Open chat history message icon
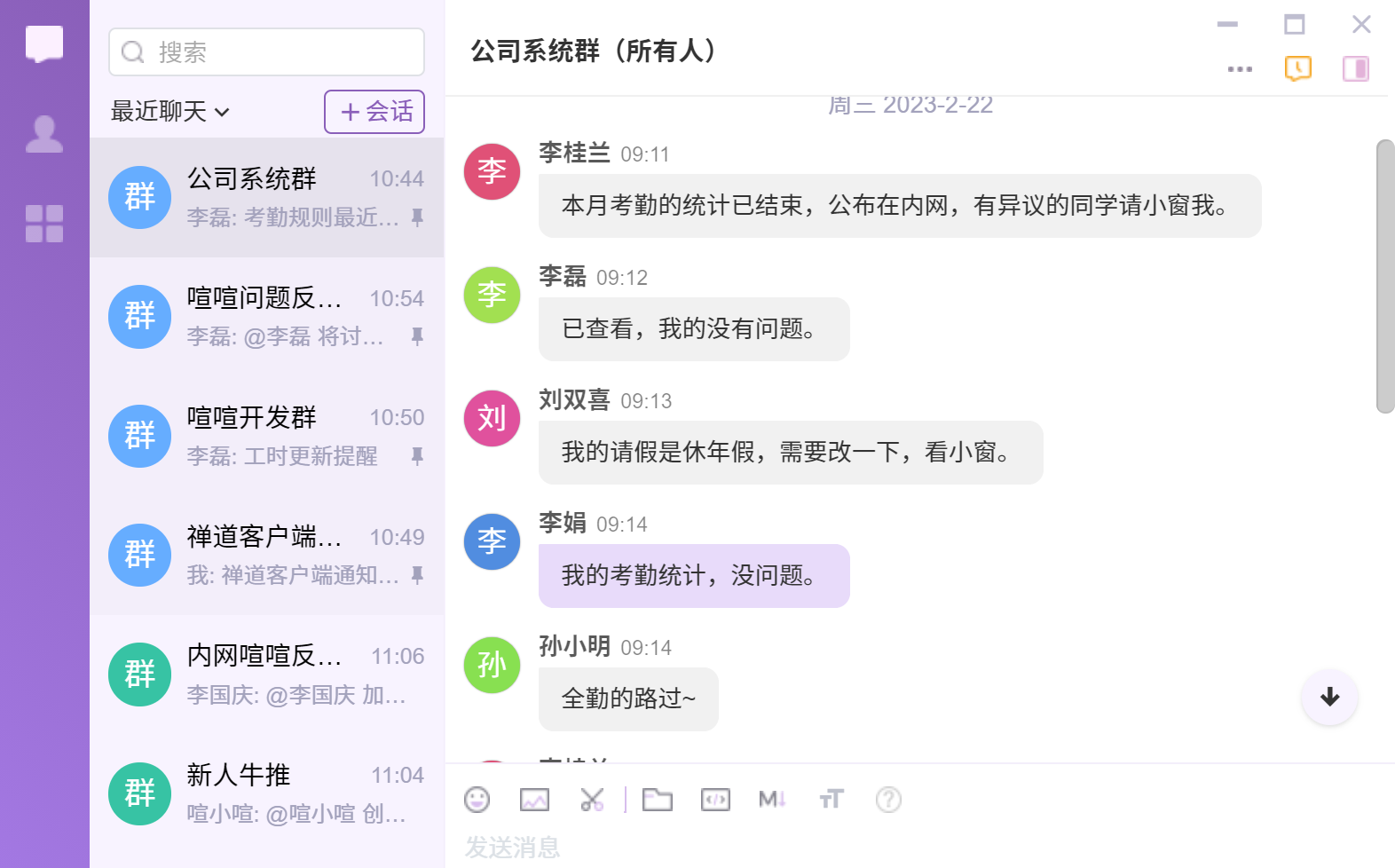 pyautogui.click(x=1297, y=68)
